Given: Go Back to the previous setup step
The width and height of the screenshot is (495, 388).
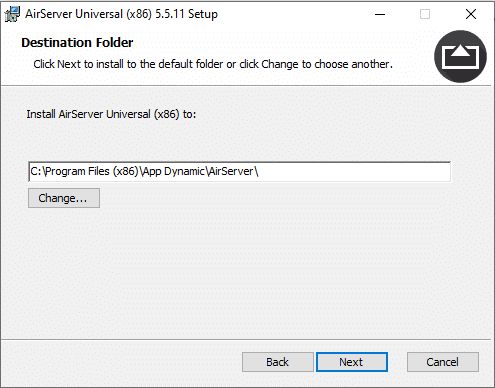Looking at the screenshot, I should (278, 362).
